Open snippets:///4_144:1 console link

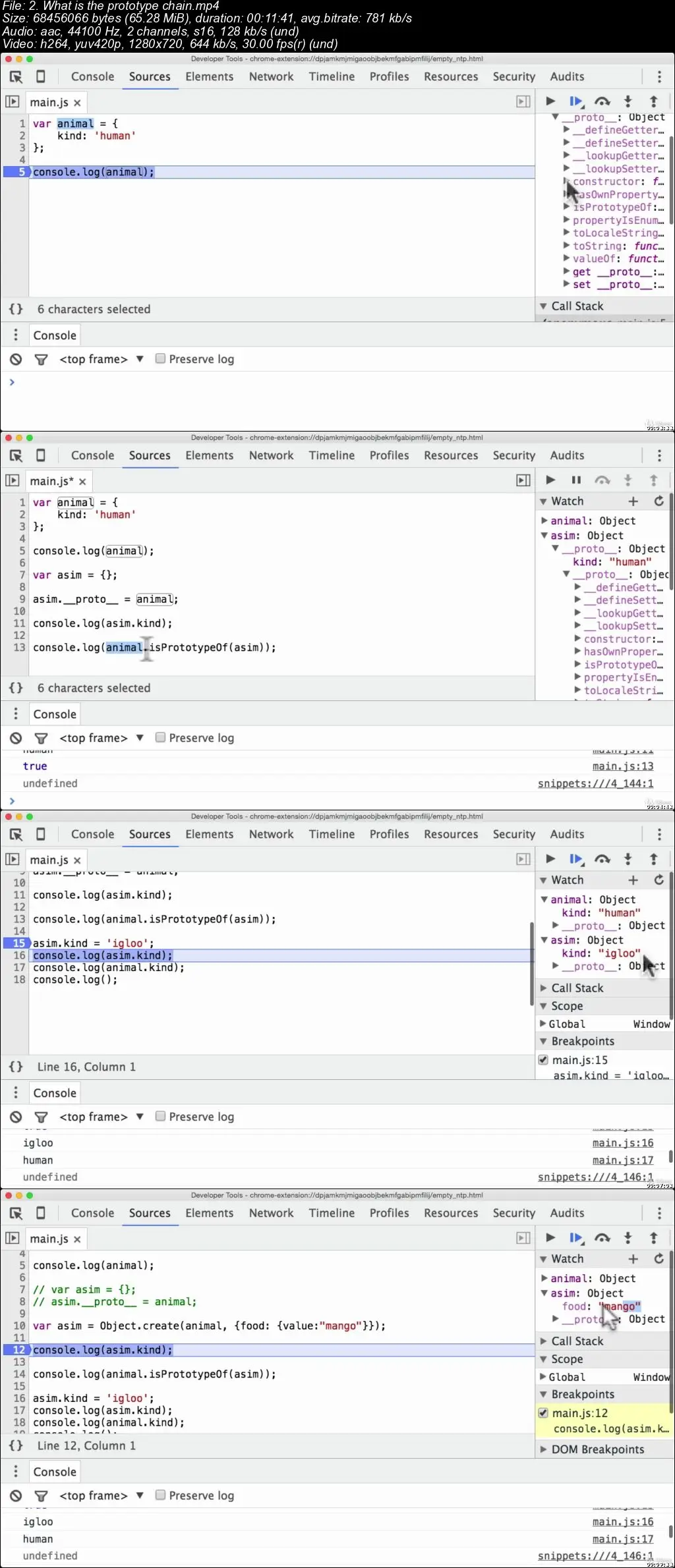pos(595,783)
